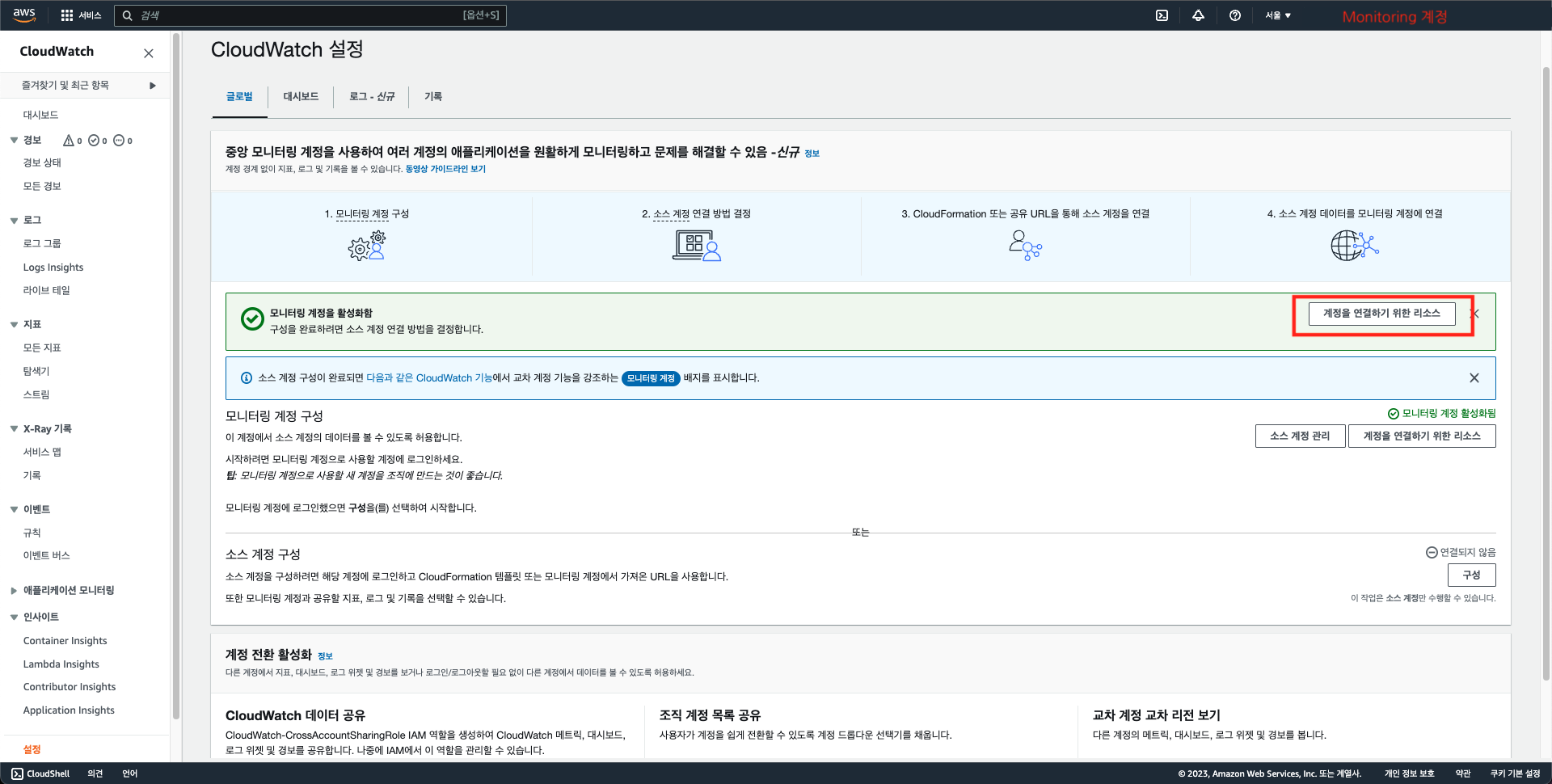Open the 서울 region dropdown
The image size is (1552, 784).
point(1277,15)
